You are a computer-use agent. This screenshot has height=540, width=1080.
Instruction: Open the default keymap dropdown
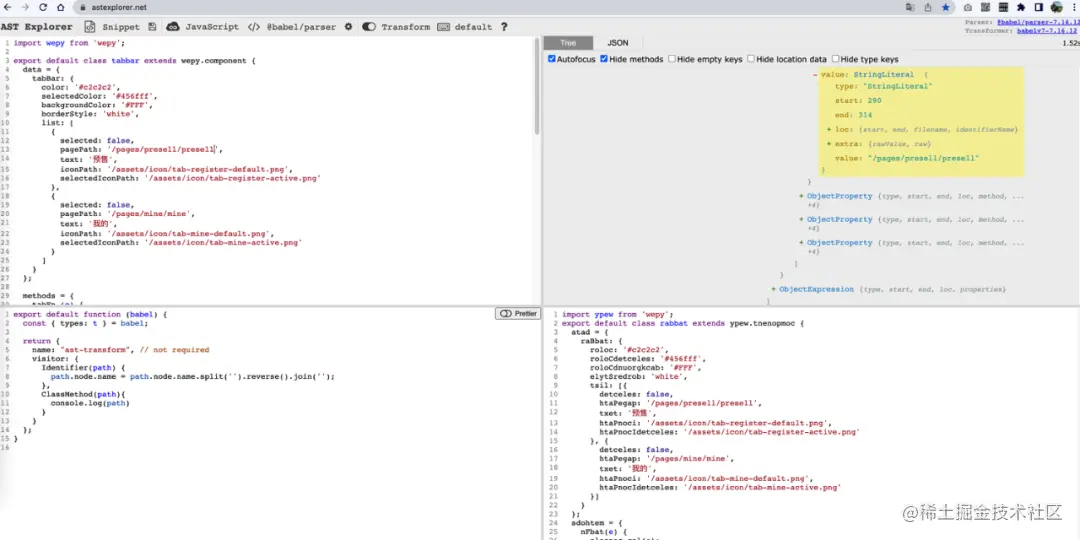(x=465, y=27)
